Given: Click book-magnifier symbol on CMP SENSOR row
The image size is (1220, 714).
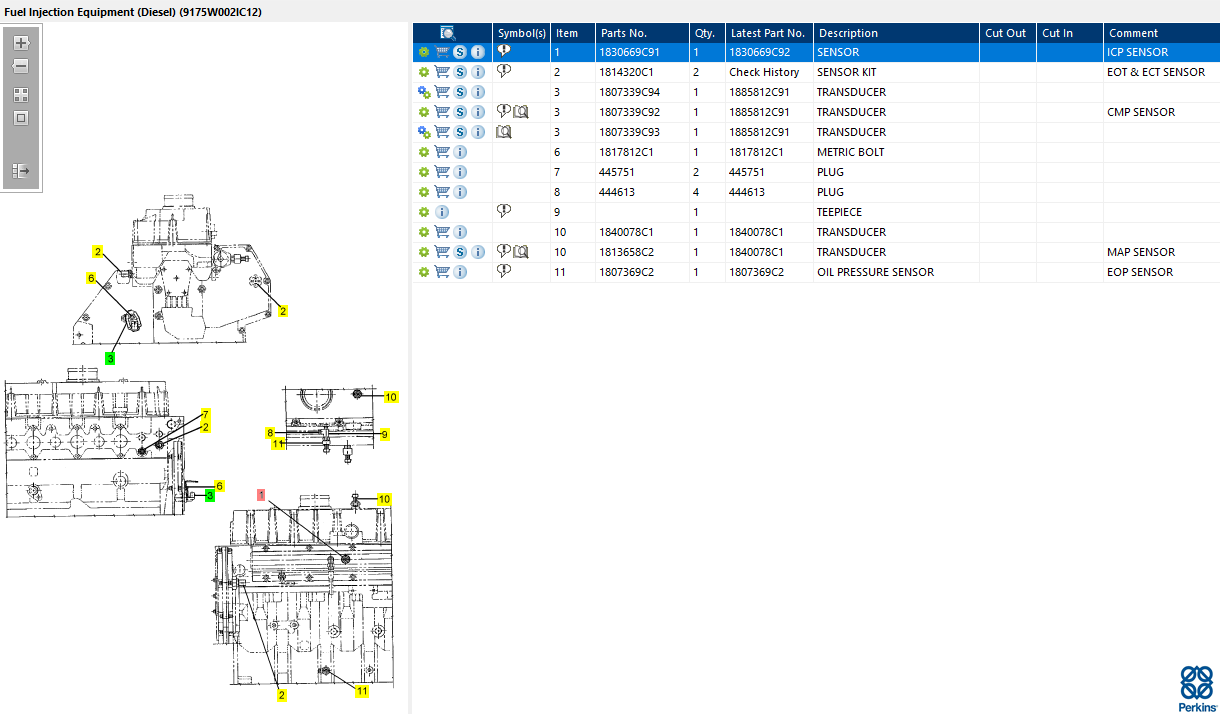Looking at the screenshot, I should coord(520,112).
